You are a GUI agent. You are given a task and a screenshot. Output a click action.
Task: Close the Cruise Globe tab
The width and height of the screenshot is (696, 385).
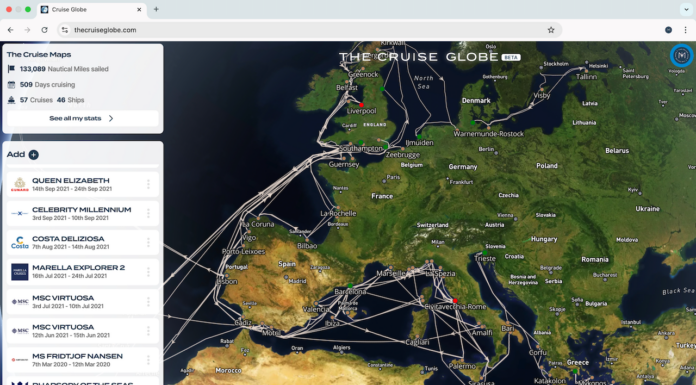139,9
